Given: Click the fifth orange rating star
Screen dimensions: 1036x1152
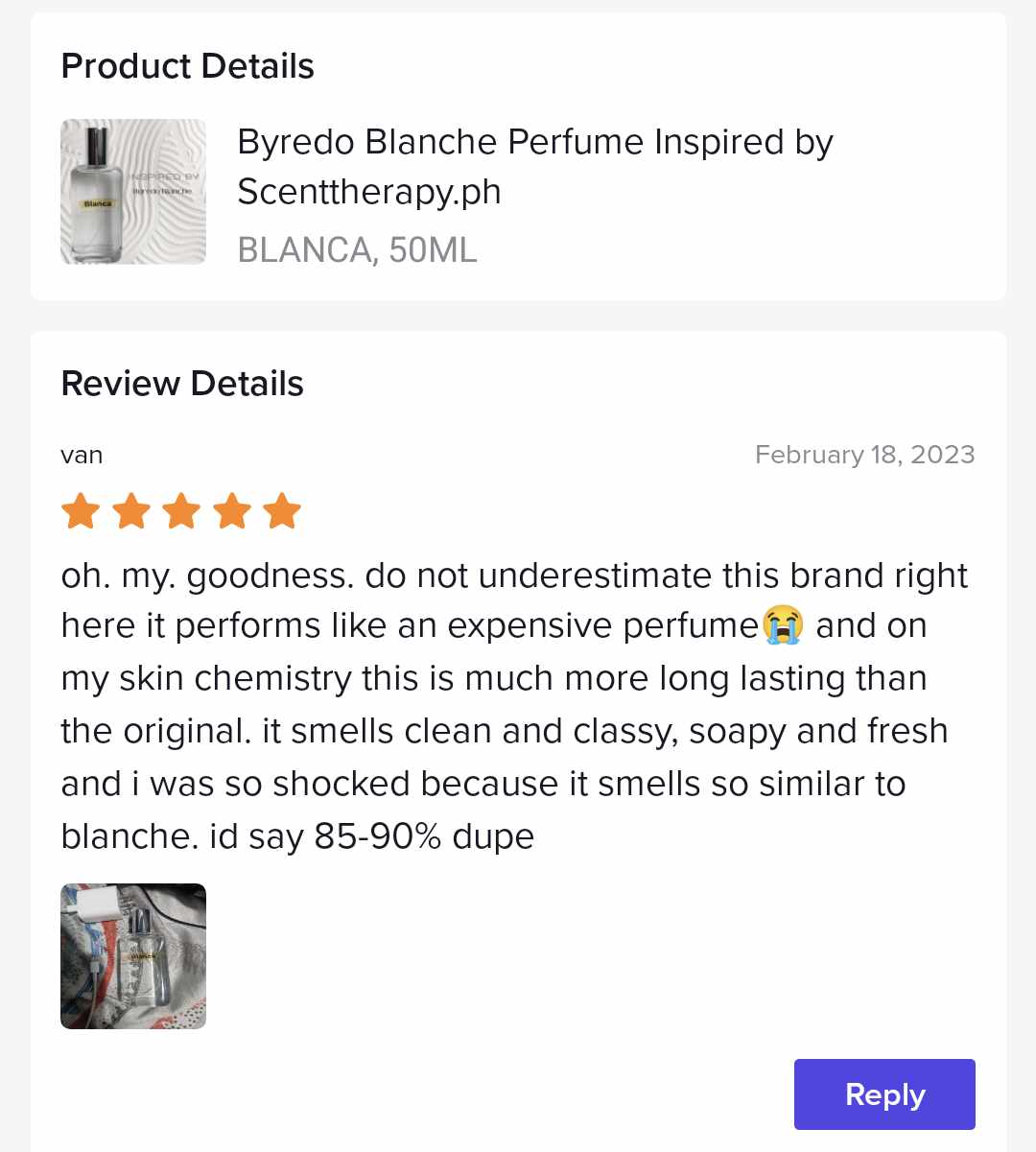Looking at the screenshot, I should point(282,511).
